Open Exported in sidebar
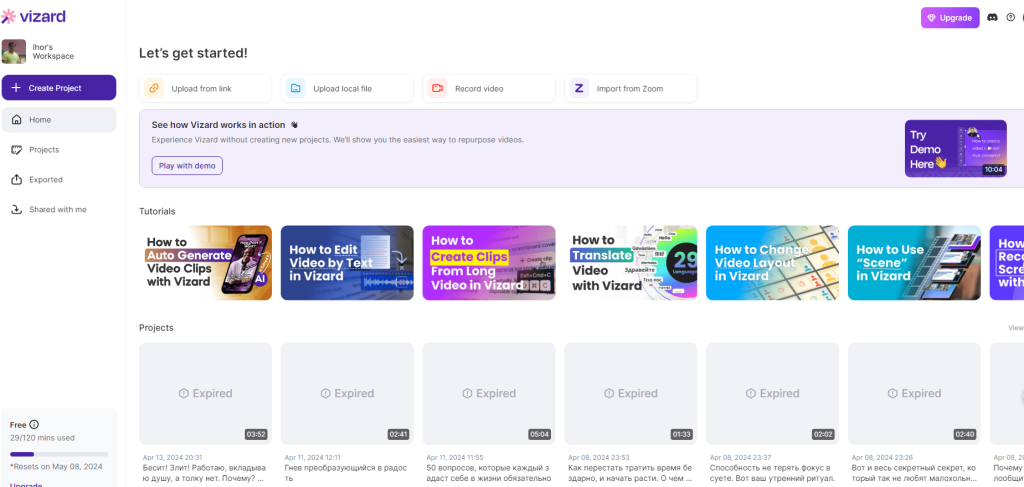Viewport: 1024px width, 487px height. click(59, 180)
